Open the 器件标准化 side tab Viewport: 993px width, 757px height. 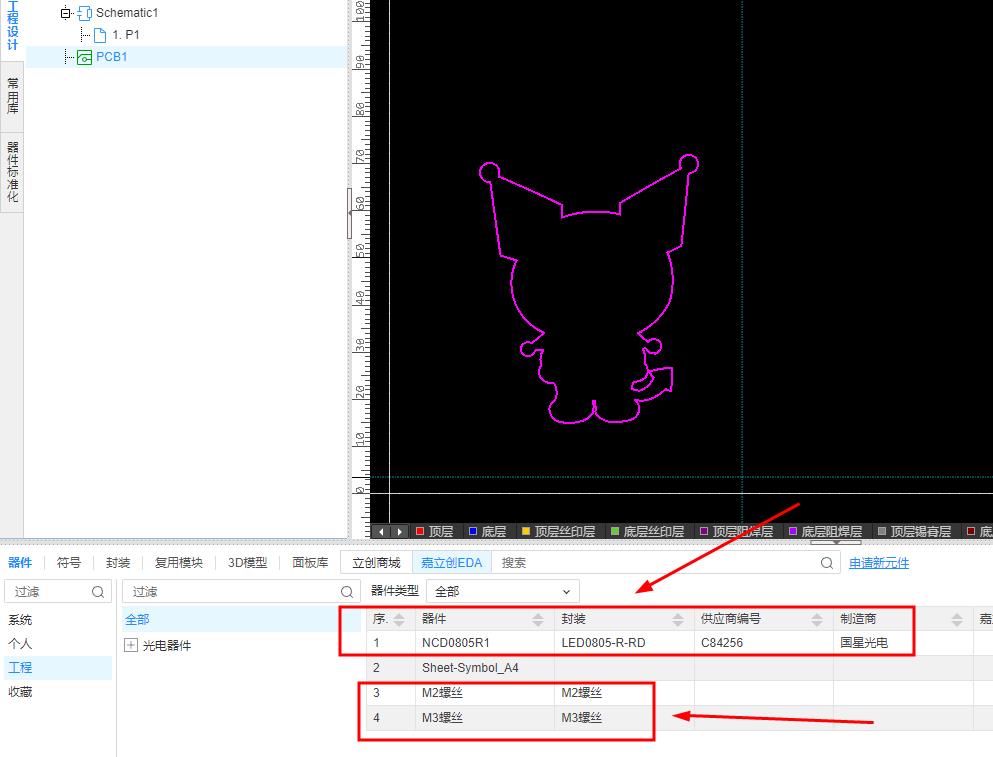(12, 172)
